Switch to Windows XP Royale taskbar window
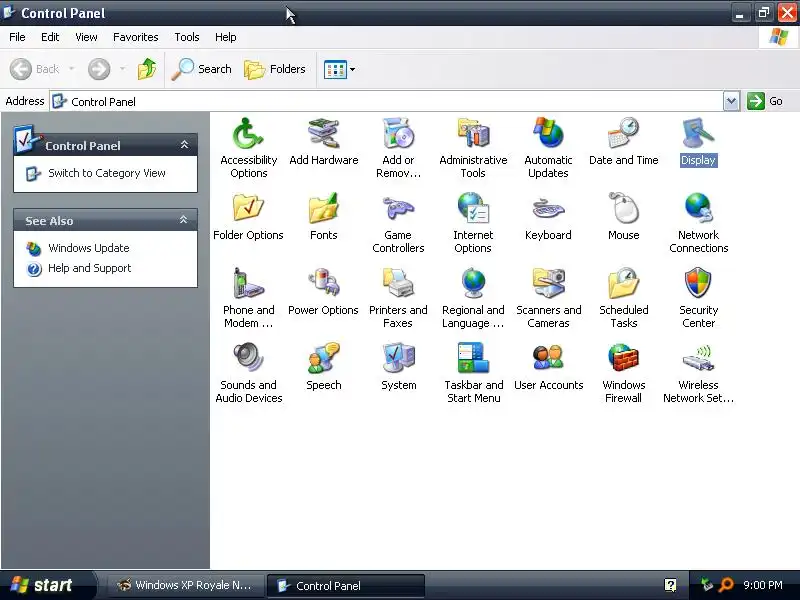The width and height of the screenshot is (800, 600). 185,585
